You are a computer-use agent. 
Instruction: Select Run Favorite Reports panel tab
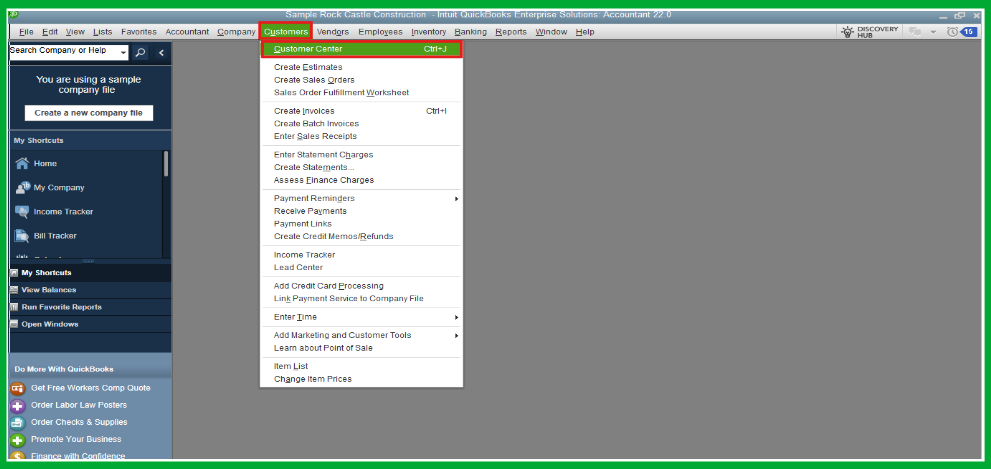(90, 307)
